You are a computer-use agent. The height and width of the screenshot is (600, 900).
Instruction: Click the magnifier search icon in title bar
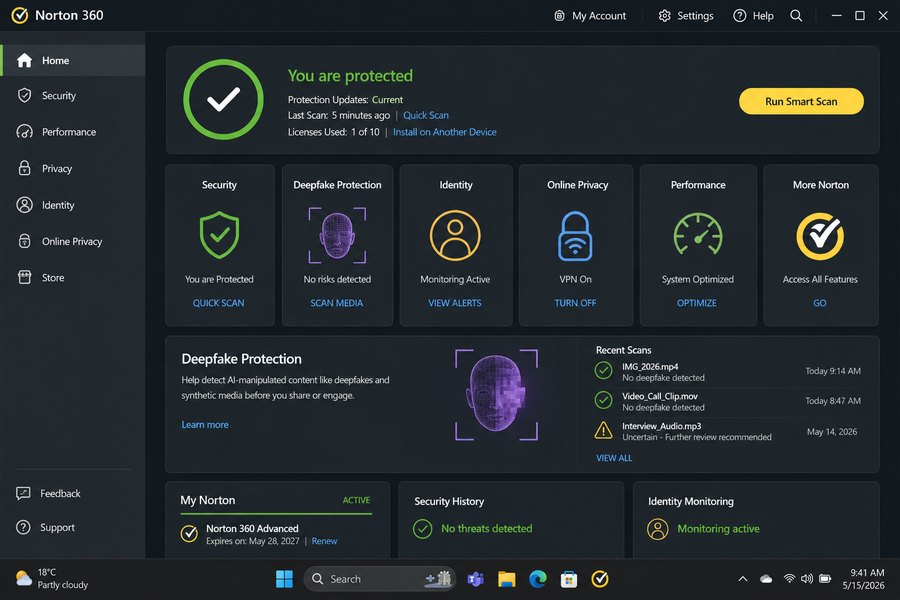click(x=796, y=16)
